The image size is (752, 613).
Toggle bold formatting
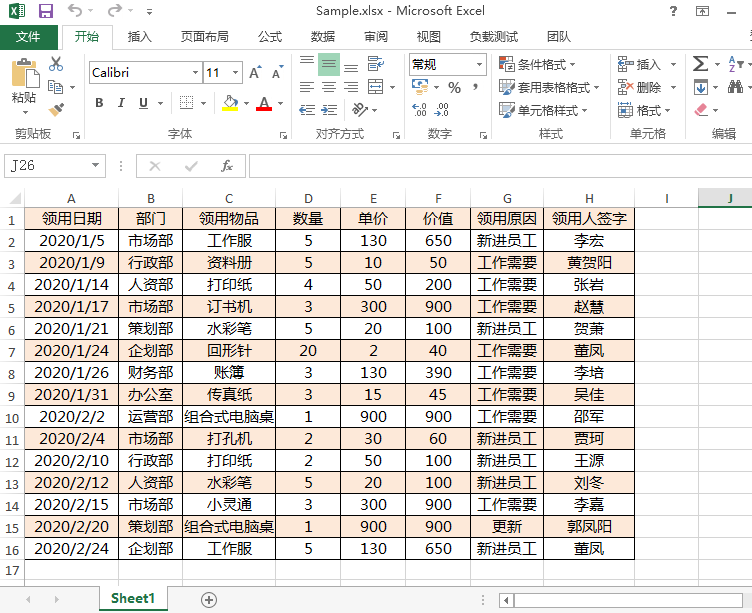click(x=99, y=103)
